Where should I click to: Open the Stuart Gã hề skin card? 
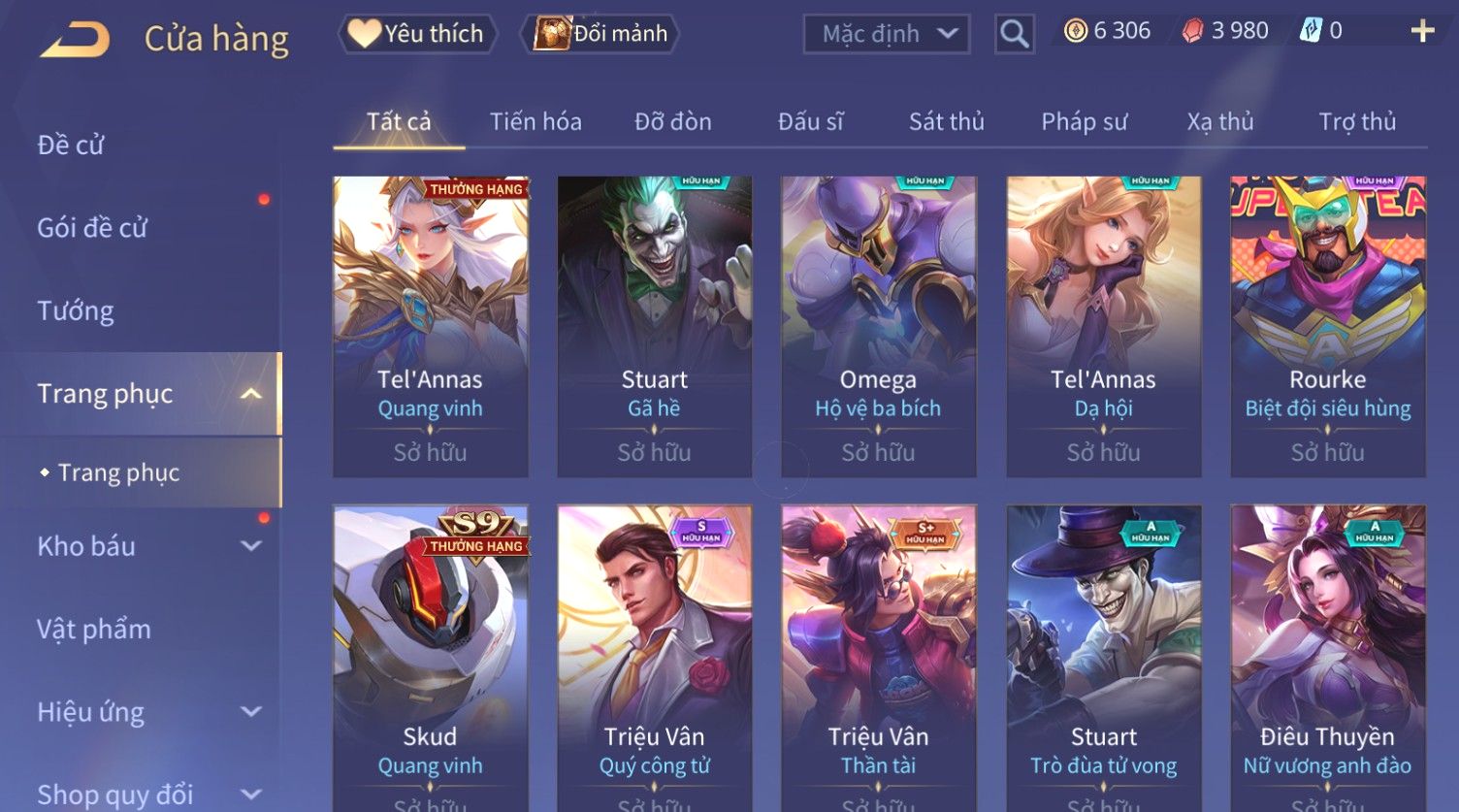654,326
